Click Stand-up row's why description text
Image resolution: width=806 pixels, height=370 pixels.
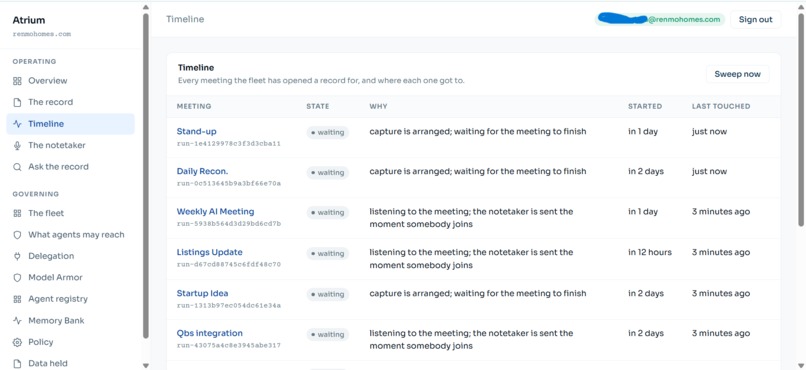click(x=478, y=132)
